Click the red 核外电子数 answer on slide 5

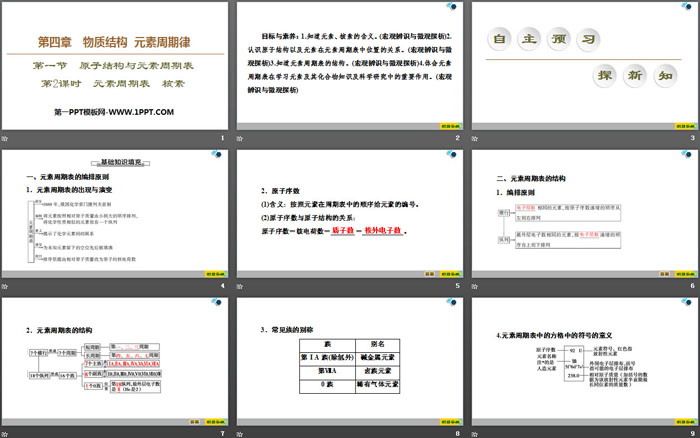(383, 230)
